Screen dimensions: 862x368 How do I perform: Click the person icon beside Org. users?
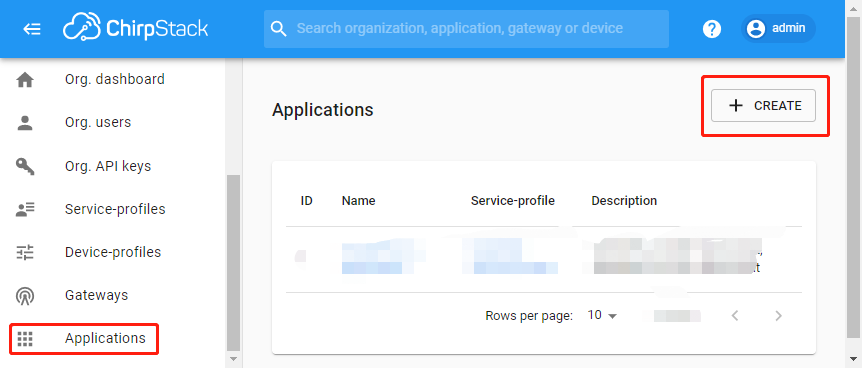(25, 122)
